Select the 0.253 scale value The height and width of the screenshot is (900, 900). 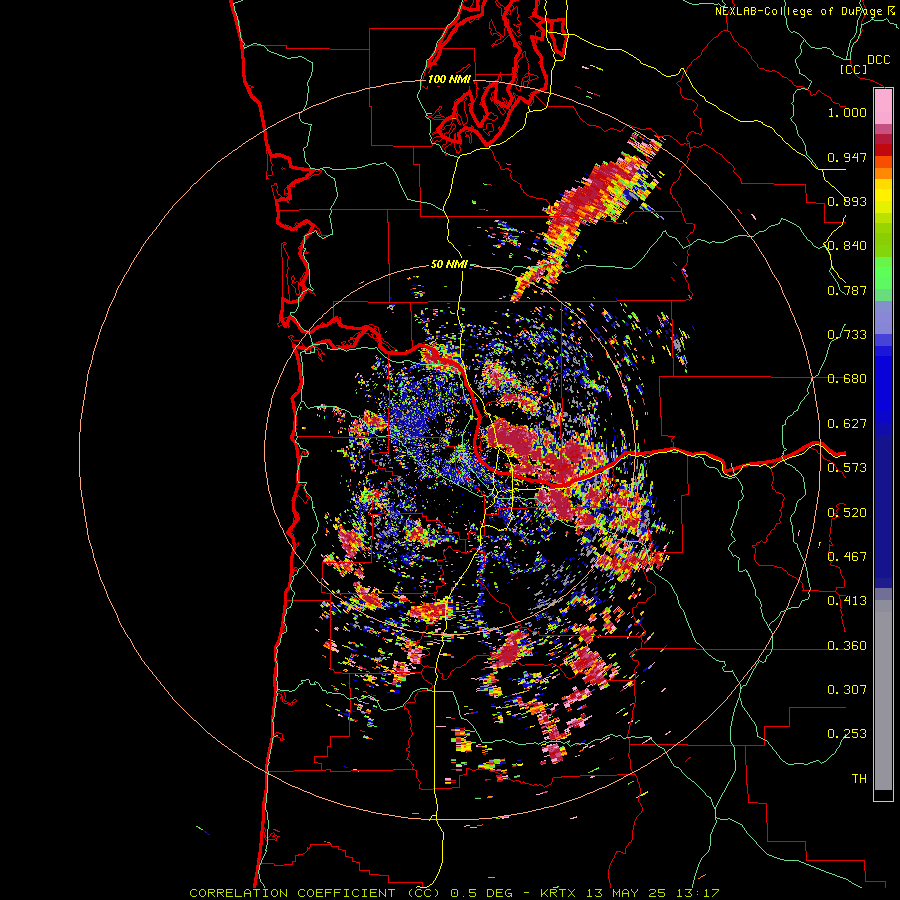point(847,734)
